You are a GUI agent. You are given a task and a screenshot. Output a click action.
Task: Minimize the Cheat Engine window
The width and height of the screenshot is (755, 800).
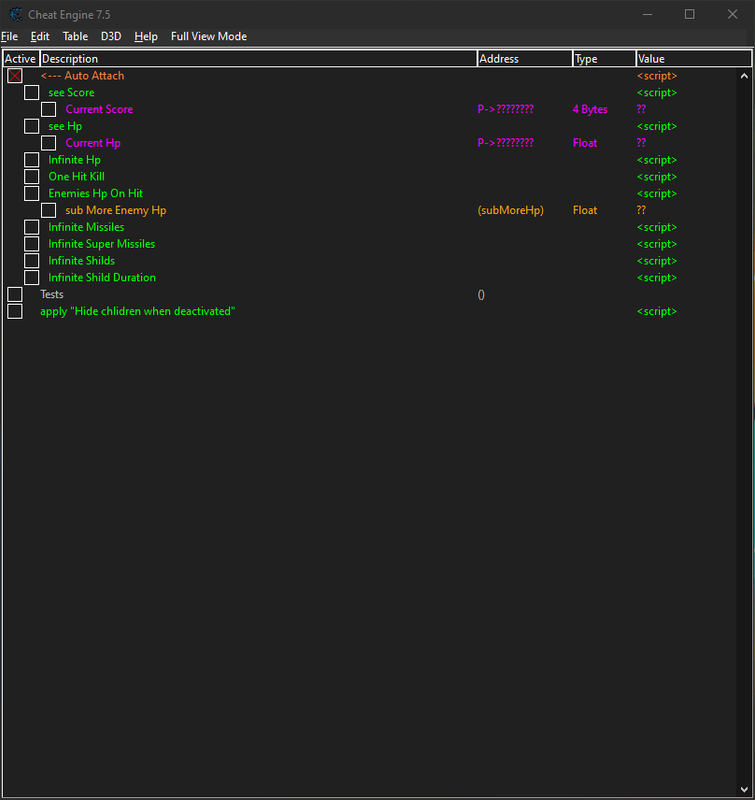tap(647, 14)
